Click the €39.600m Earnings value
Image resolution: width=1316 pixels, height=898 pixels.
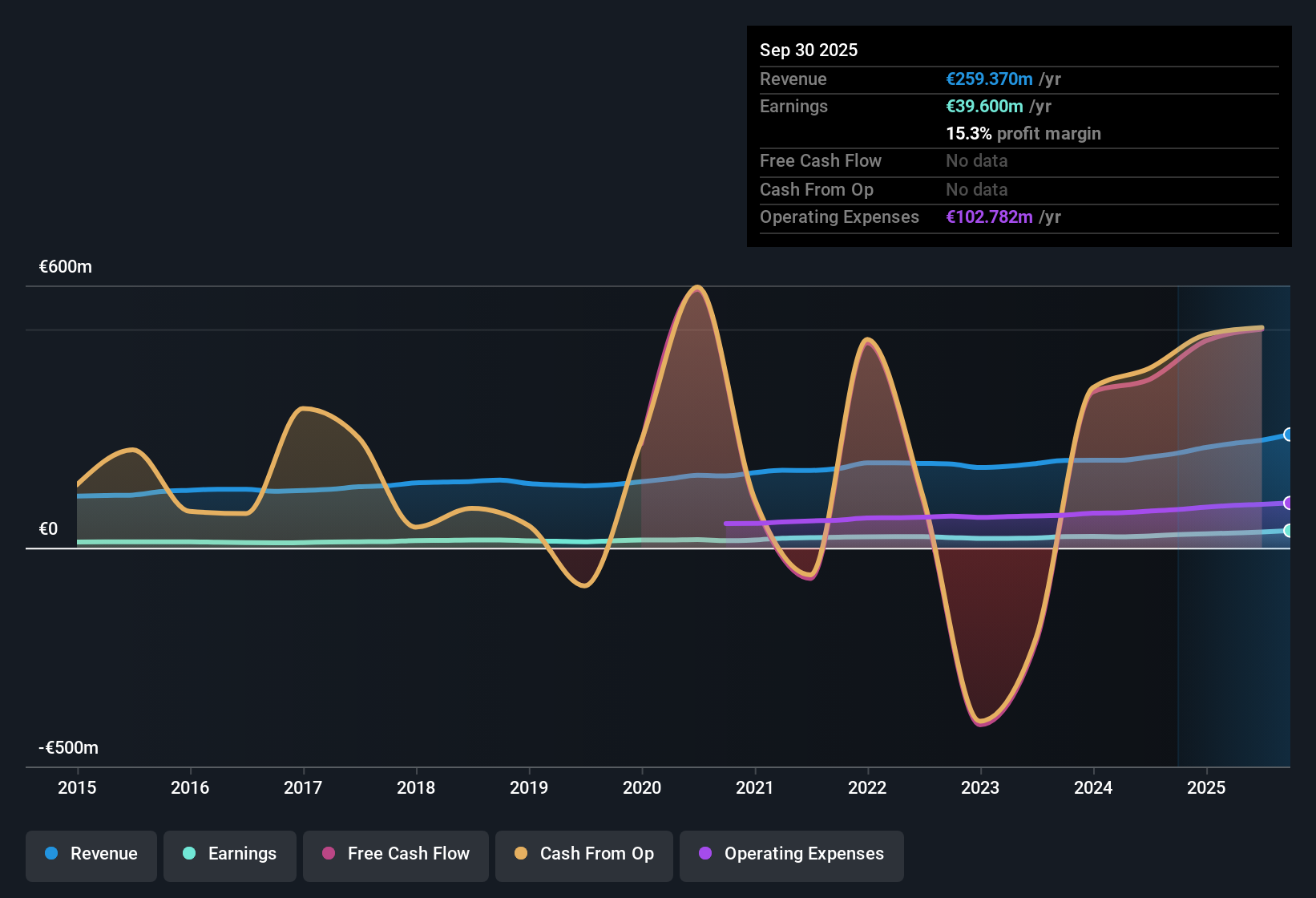(985, 106)
